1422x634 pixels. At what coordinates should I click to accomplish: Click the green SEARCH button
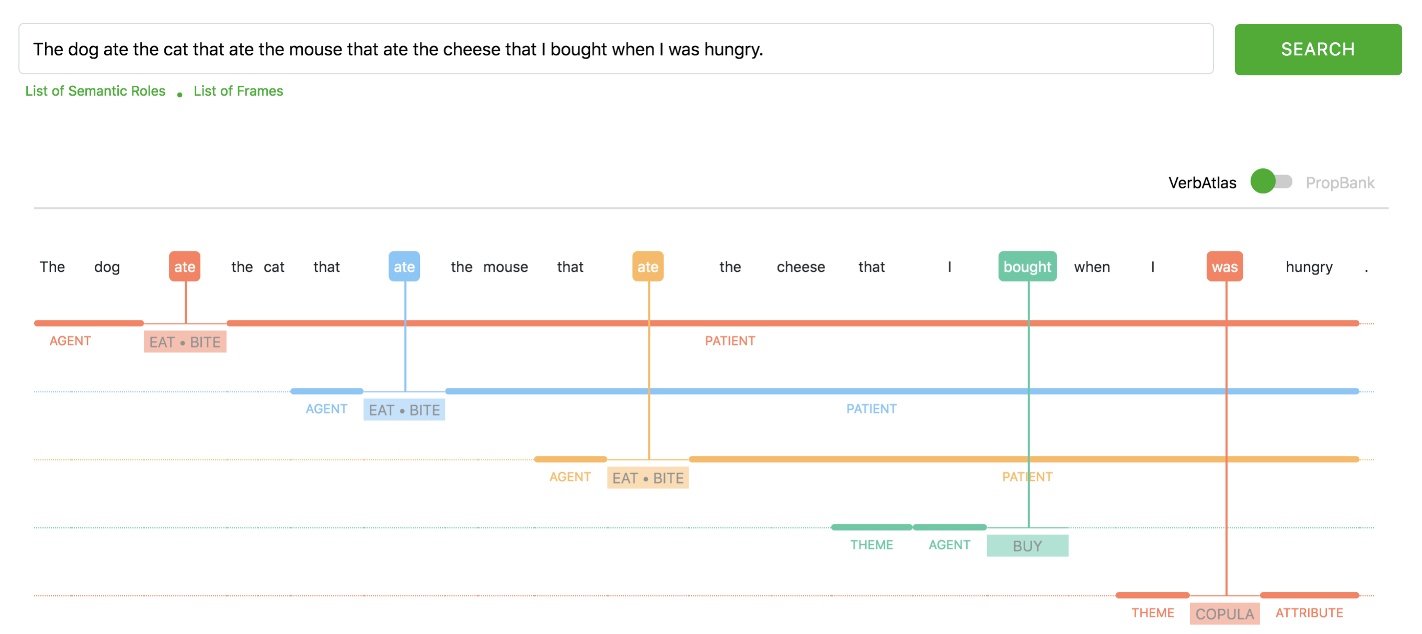tap(1317, 50)
